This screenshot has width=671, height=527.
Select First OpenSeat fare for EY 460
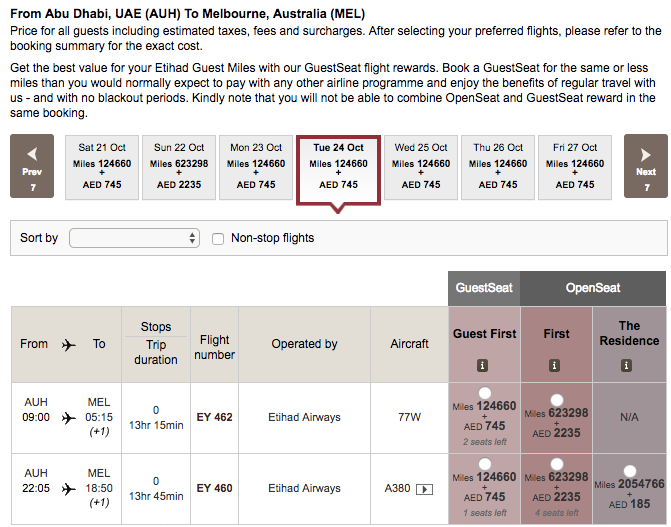tap(557, 465)
